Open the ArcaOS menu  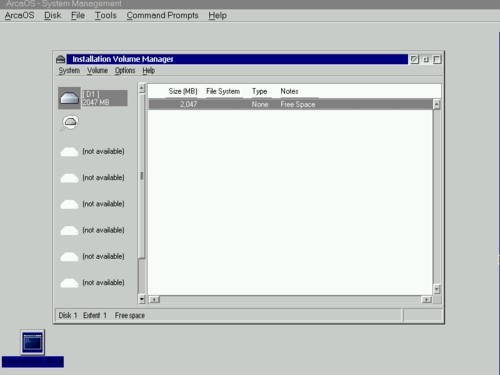pyautogui.click(x=19, y=15)
